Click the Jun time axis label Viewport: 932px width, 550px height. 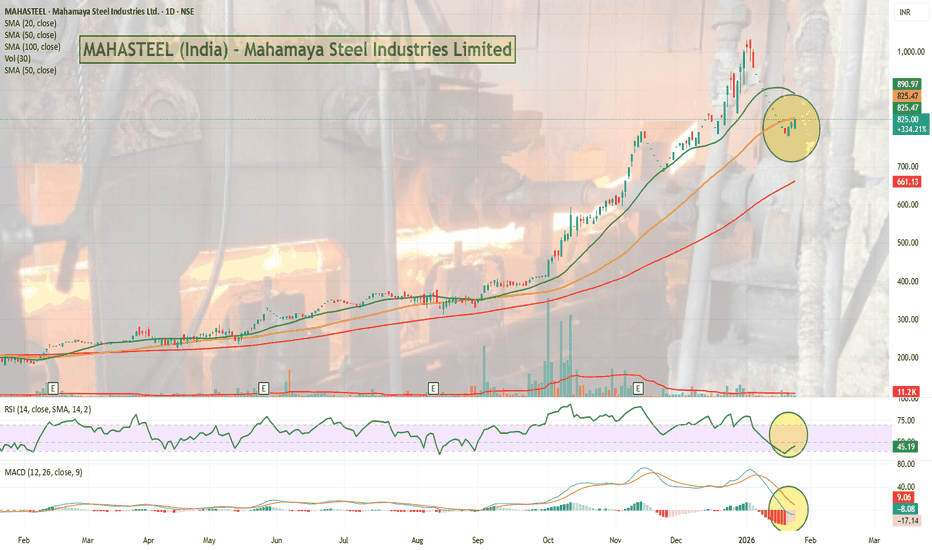coord(276,540)
